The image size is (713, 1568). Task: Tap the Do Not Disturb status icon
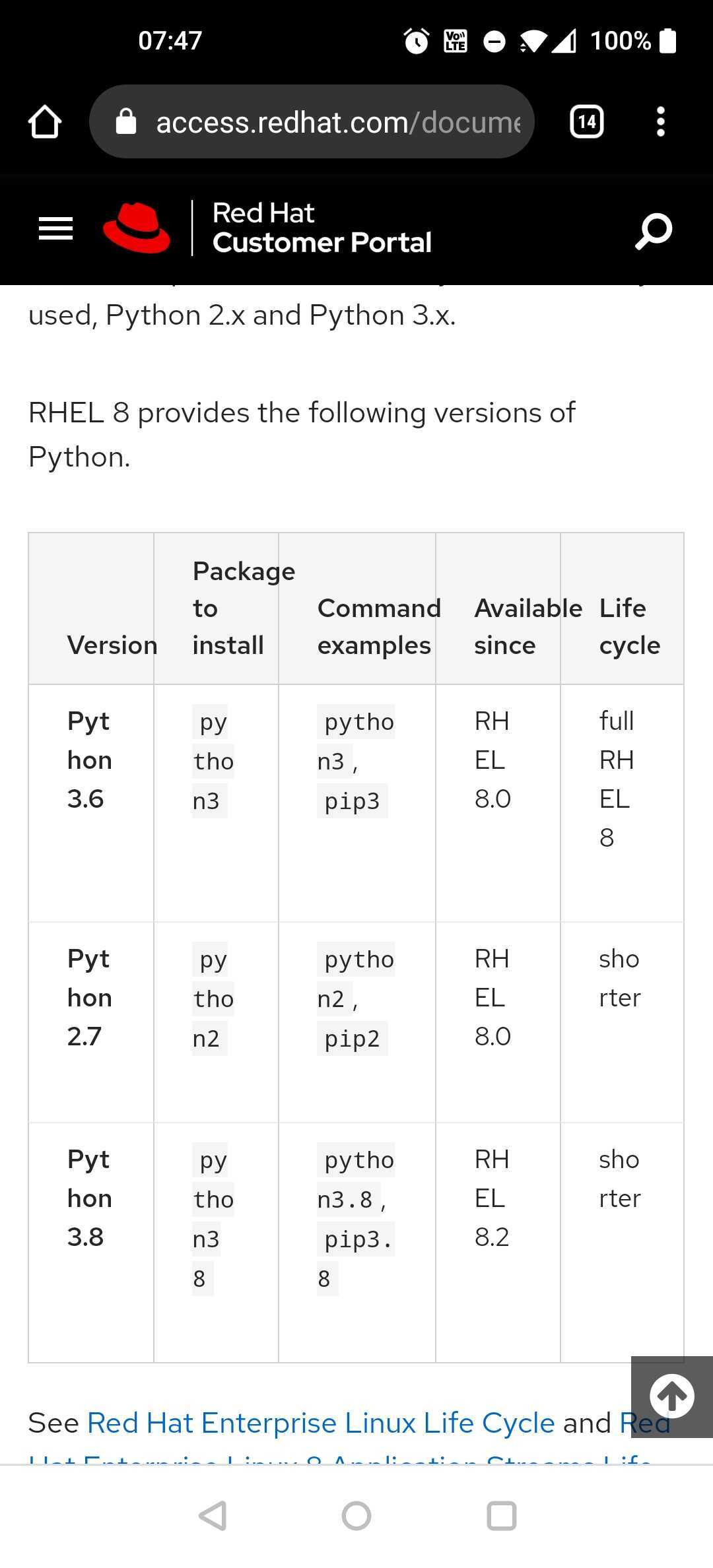point(494,41)
